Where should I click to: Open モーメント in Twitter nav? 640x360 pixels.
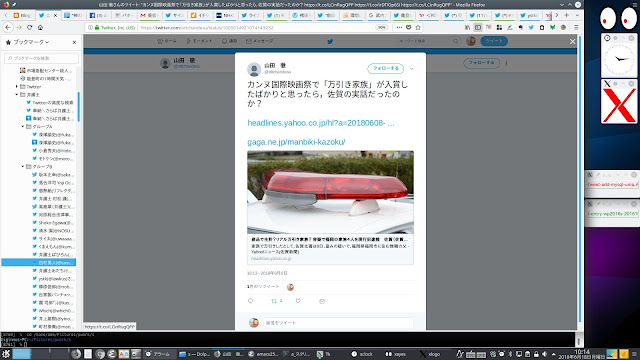pyautogui.click(x=199, y=41)
